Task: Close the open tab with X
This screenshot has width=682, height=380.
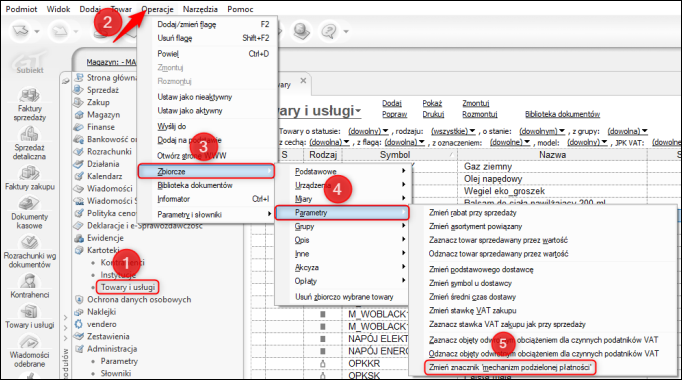Action: click(303, 80)
